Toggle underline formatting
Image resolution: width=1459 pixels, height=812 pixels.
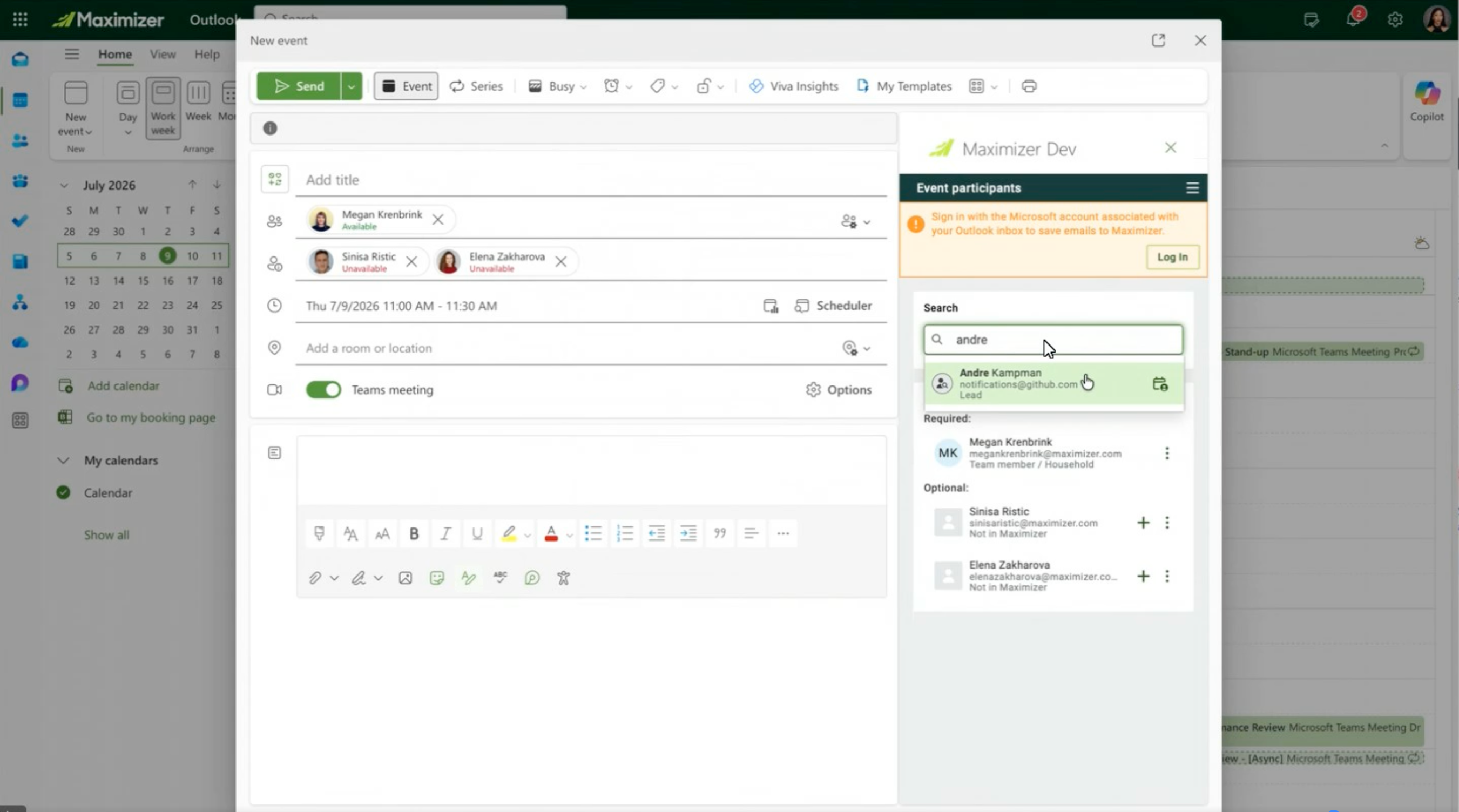[x=477, y=533]
